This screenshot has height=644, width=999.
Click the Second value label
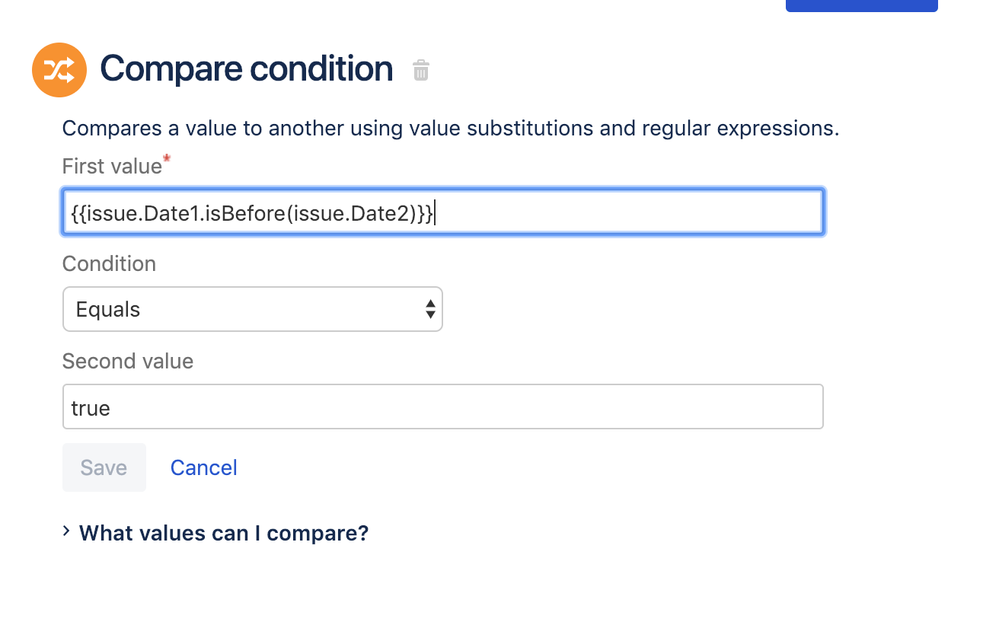coord(127,361)
